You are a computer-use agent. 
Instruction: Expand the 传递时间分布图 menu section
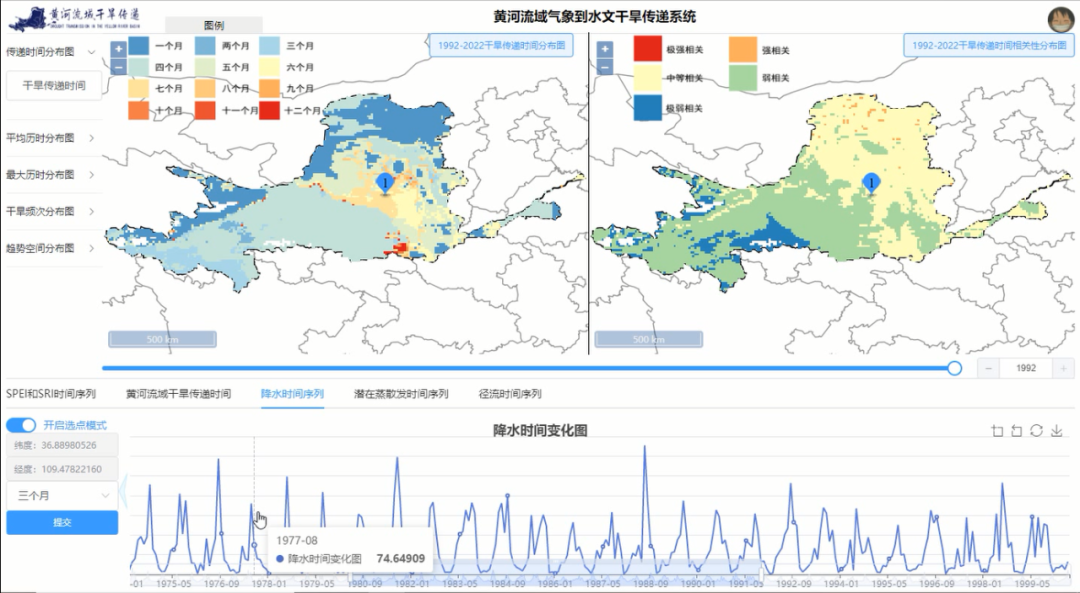coord(52,52)
